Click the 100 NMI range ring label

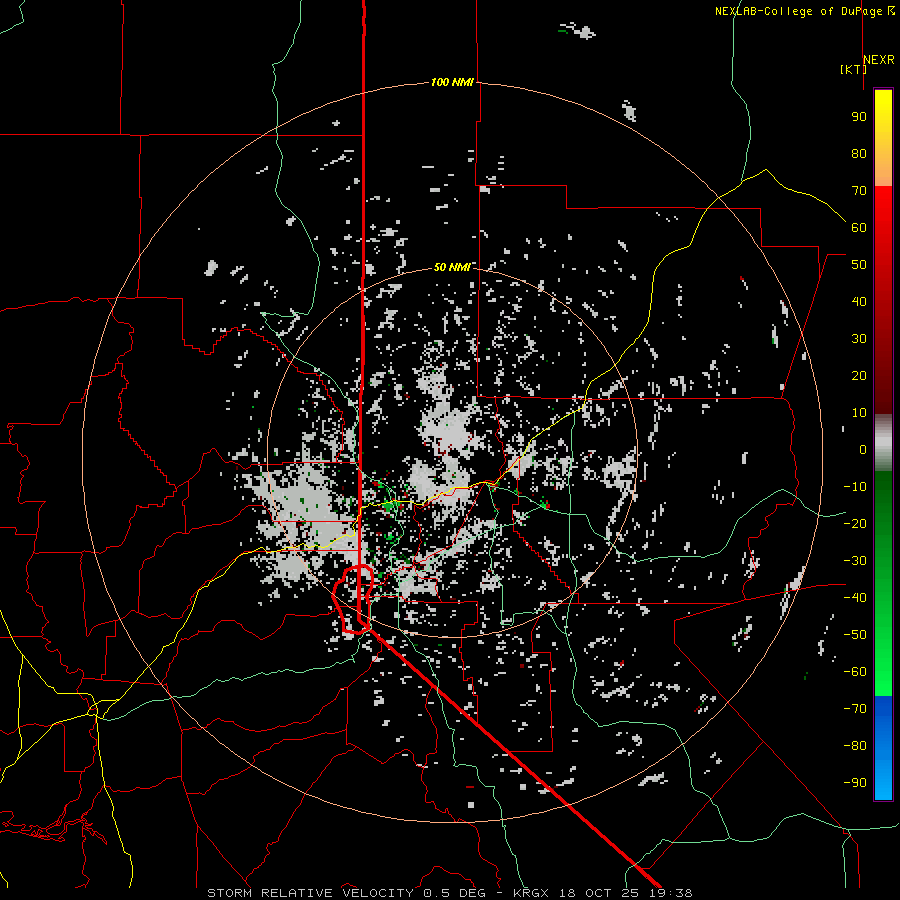(452, 82)
